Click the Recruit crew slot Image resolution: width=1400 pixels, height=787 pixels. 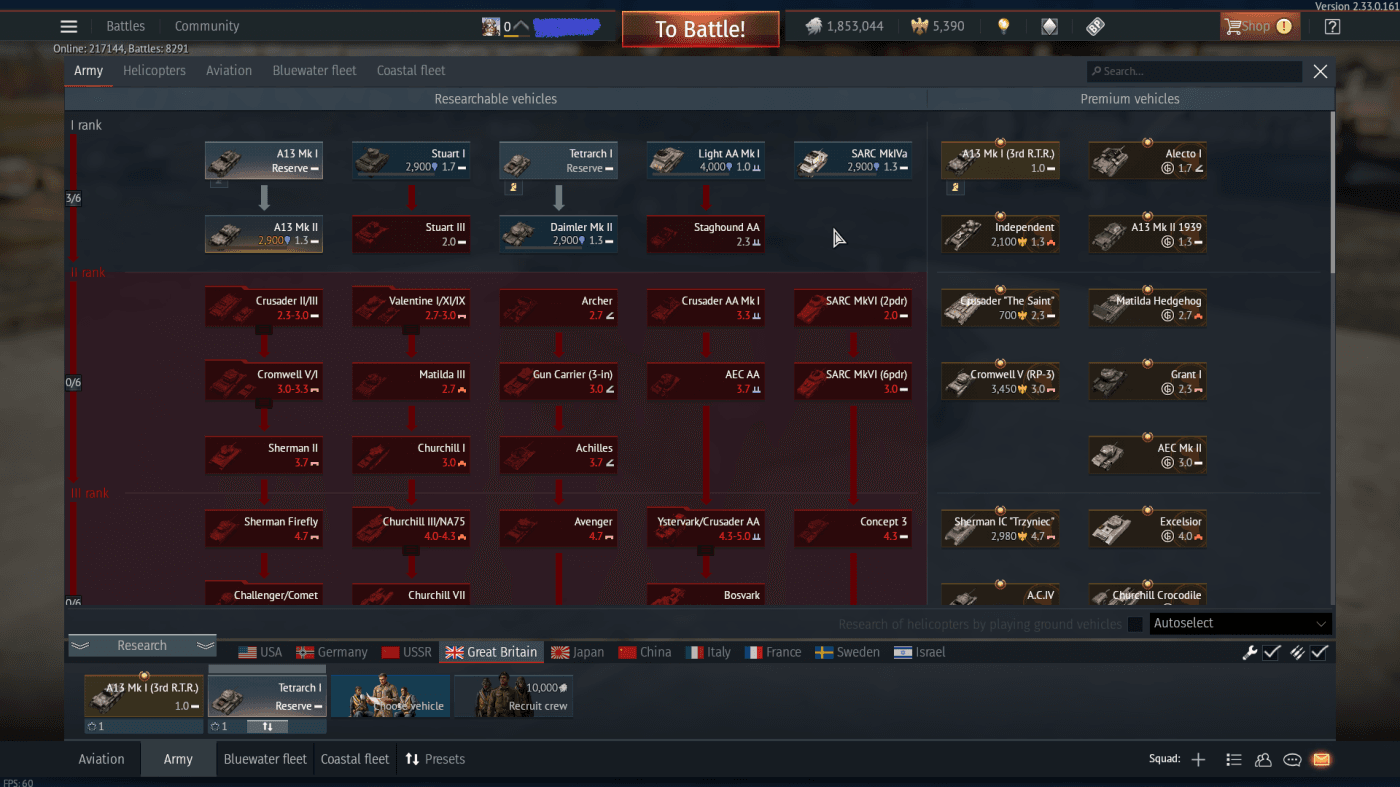point(514,696)
